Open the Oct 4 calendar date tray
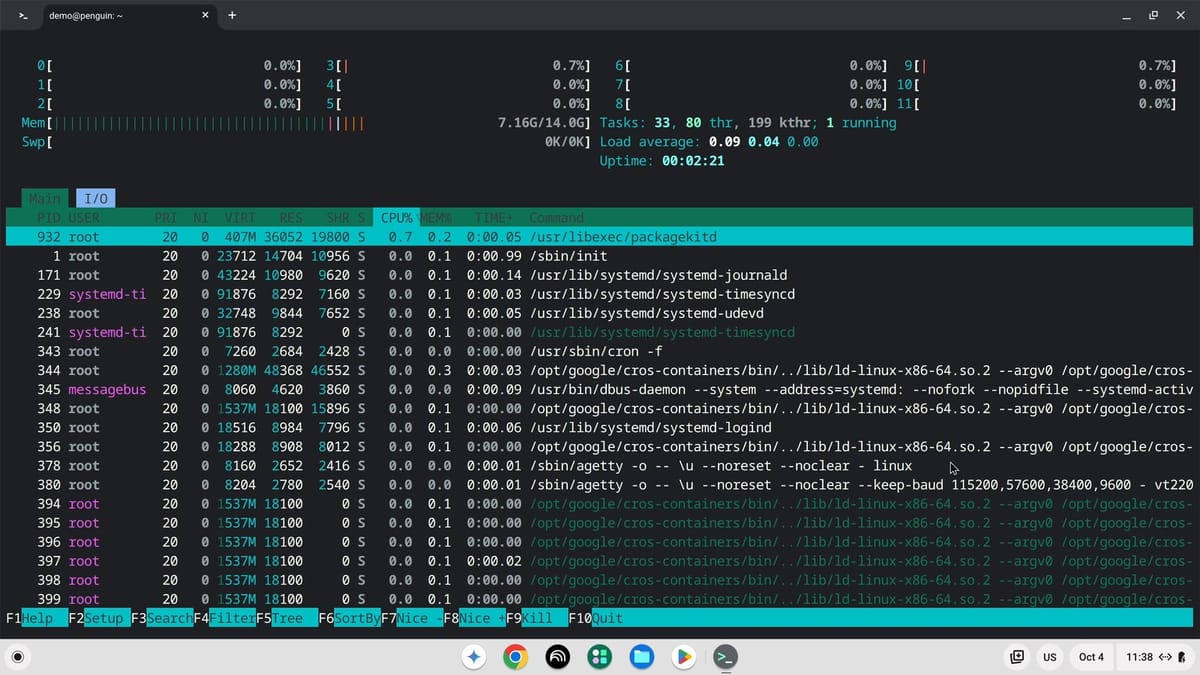 tap(1091, 657)
